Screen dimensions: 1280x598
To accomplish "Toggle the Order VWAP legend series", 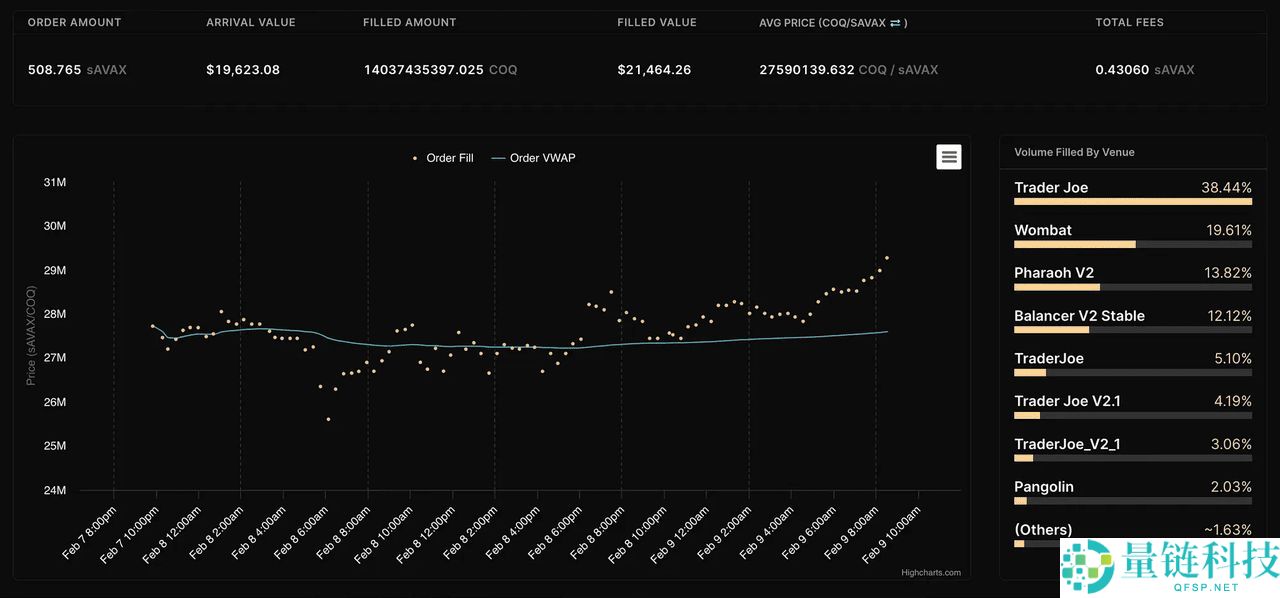I will pos(533,158).
